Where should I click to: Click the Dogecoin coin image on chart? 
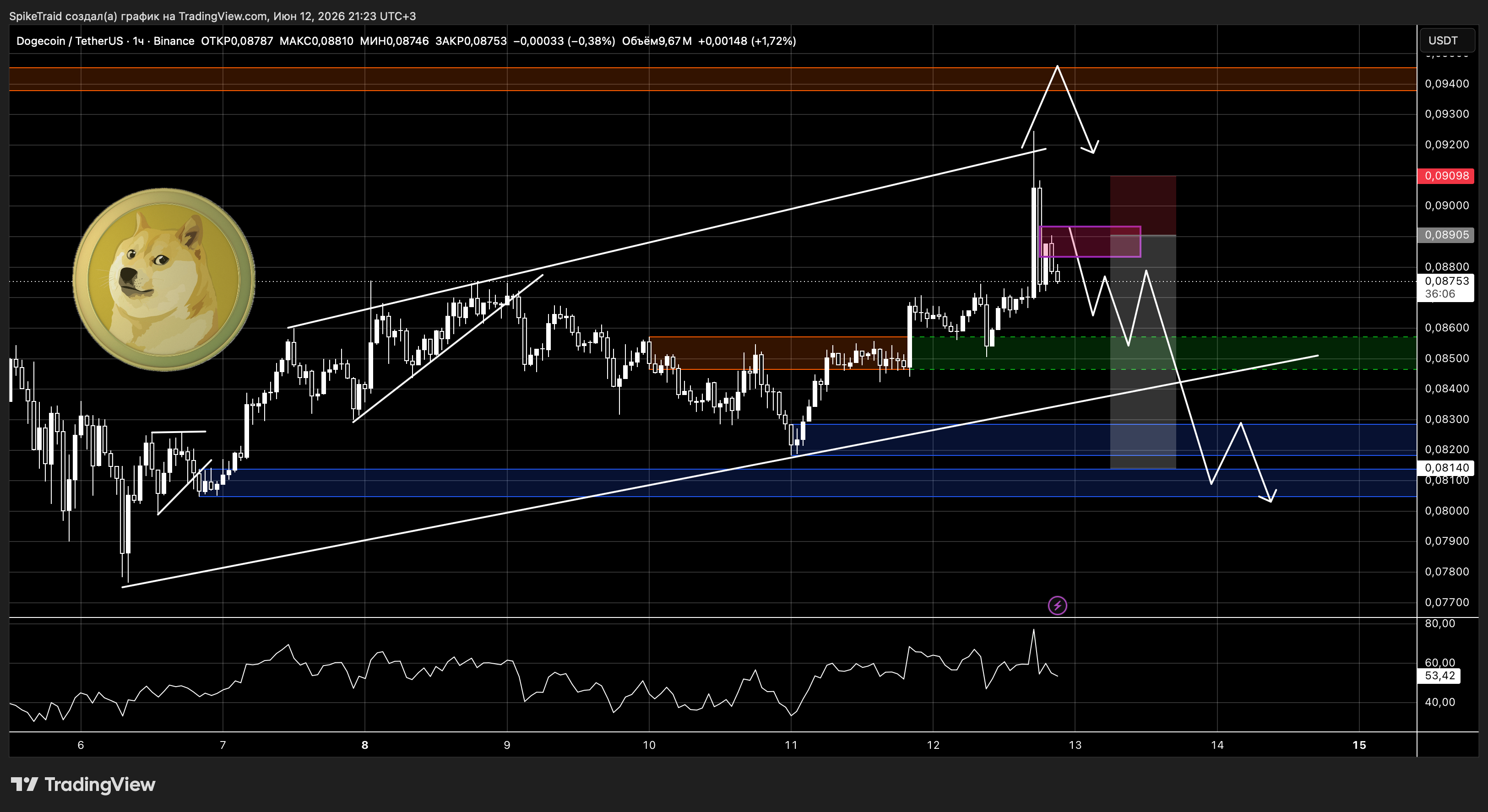(164, 279)
